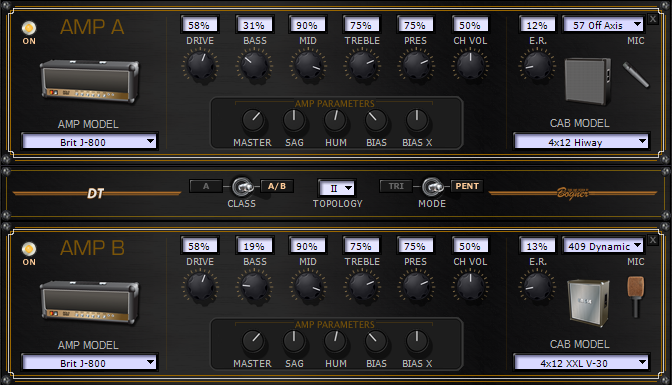Click Amp B Treble knob
The image size is (672, 385).
(x=362, y=286)
